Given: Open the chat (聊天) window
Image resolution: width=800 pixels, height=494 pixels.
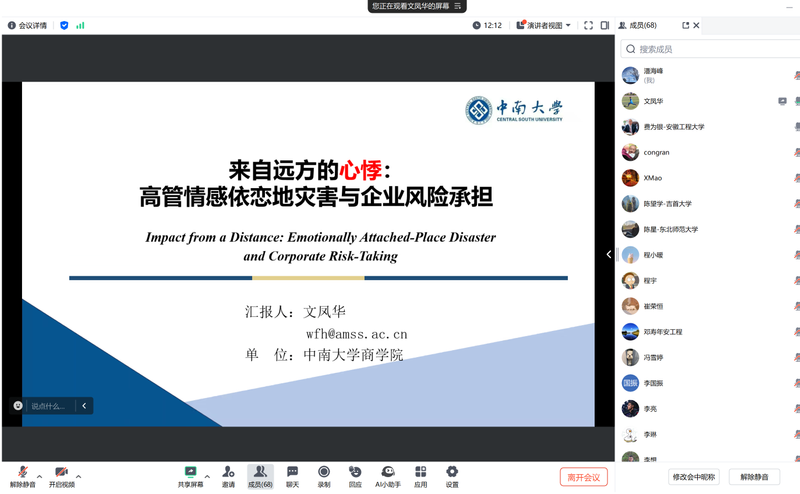Looking at the screenshot, I should (292, 474).
